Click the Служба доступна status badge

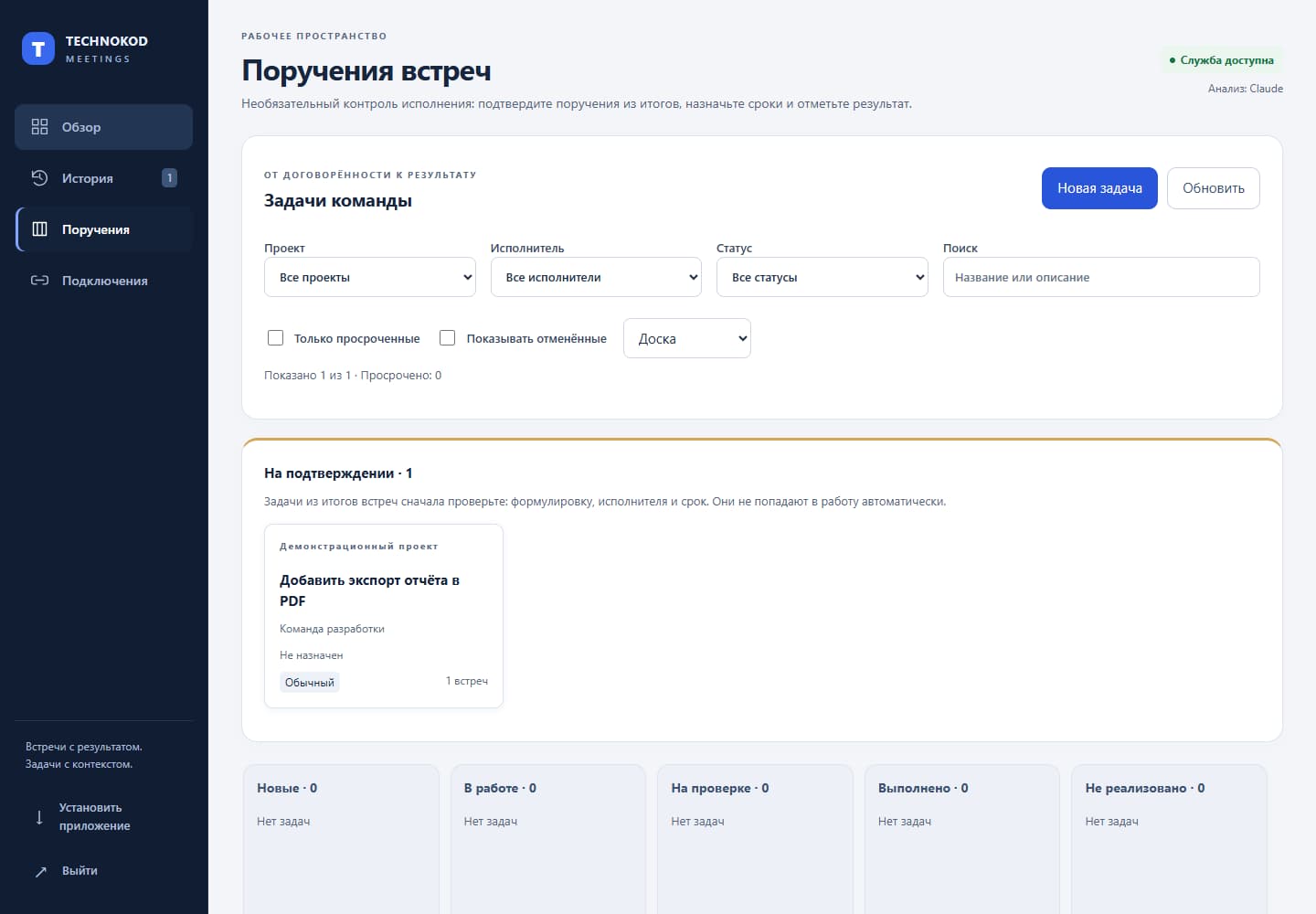coord(1221,60)
